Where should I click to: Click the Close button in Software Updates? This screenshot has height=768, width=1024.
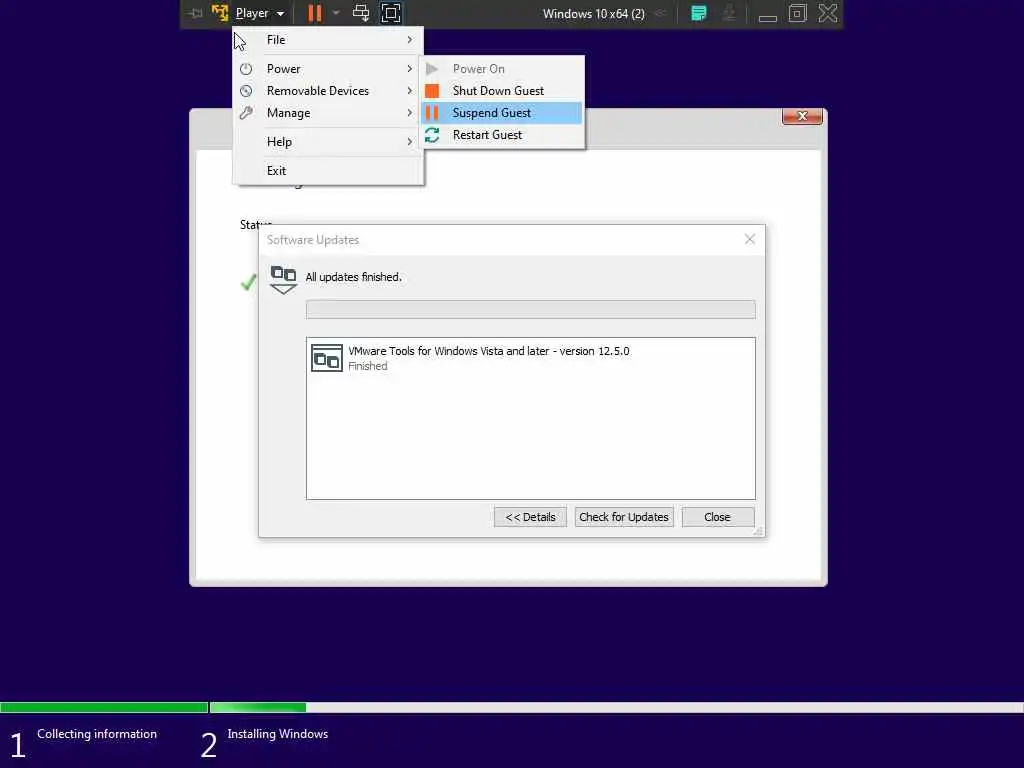click(x=718, y=517)
